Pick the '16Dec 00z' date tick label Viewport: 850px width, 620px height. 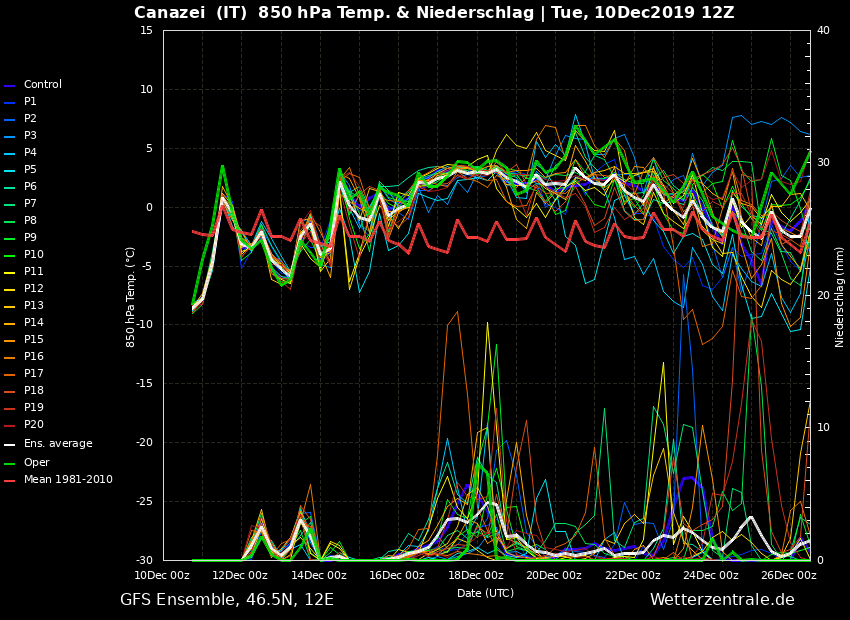tap(397, 576)
